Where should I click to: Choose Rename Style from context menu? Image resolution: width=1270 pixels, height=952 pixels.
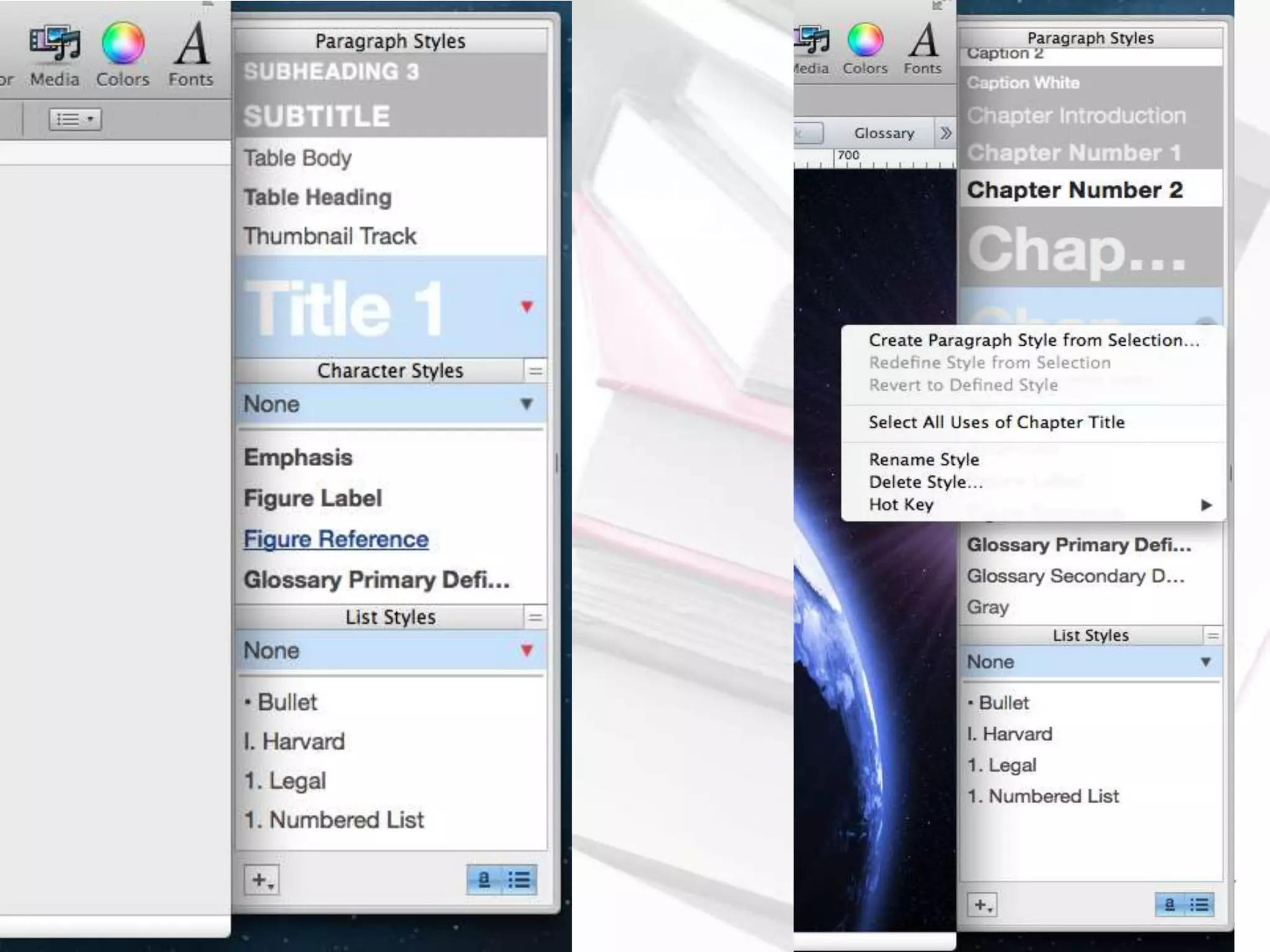coord(923,459)
